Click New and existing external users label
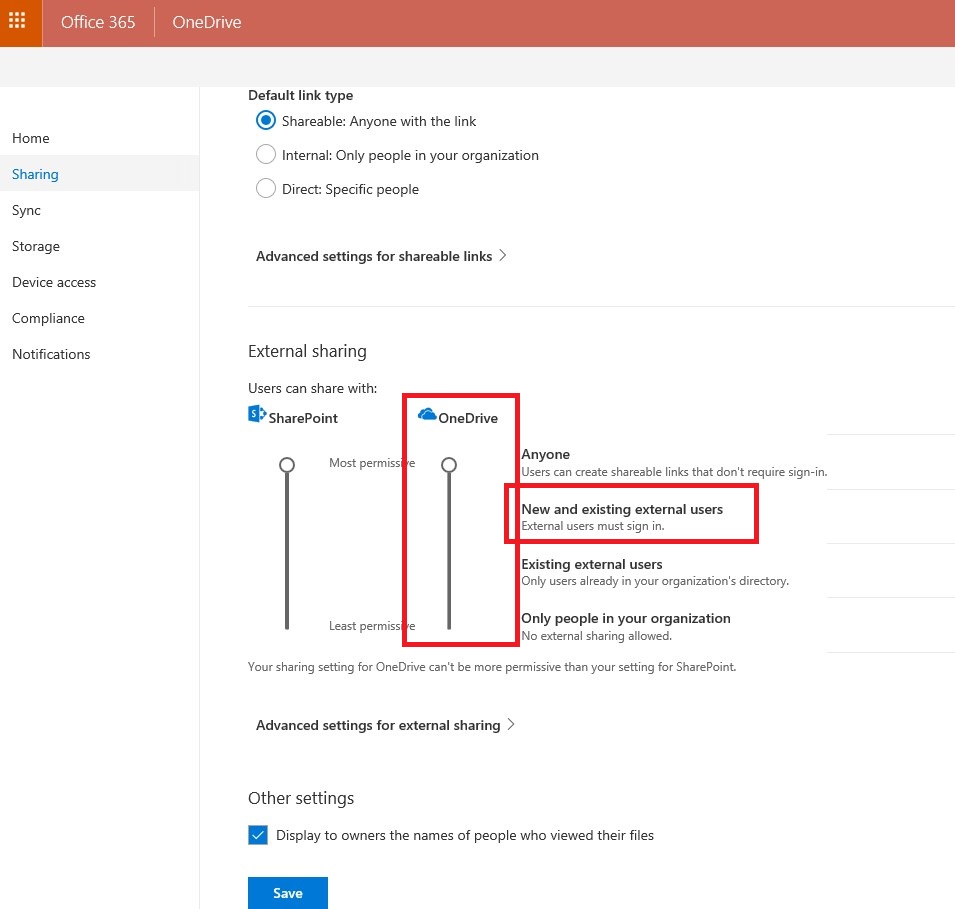 (622, 509)
